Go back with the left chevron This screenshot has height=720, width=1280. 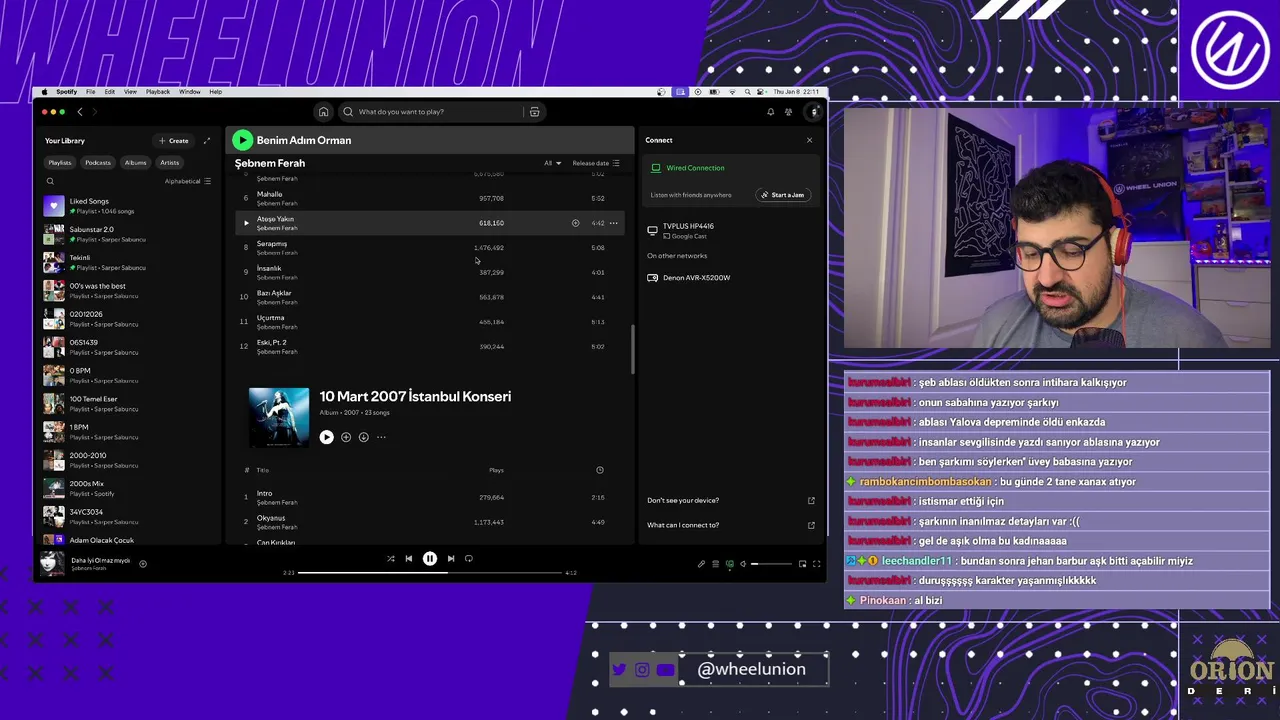pos(80,112)
